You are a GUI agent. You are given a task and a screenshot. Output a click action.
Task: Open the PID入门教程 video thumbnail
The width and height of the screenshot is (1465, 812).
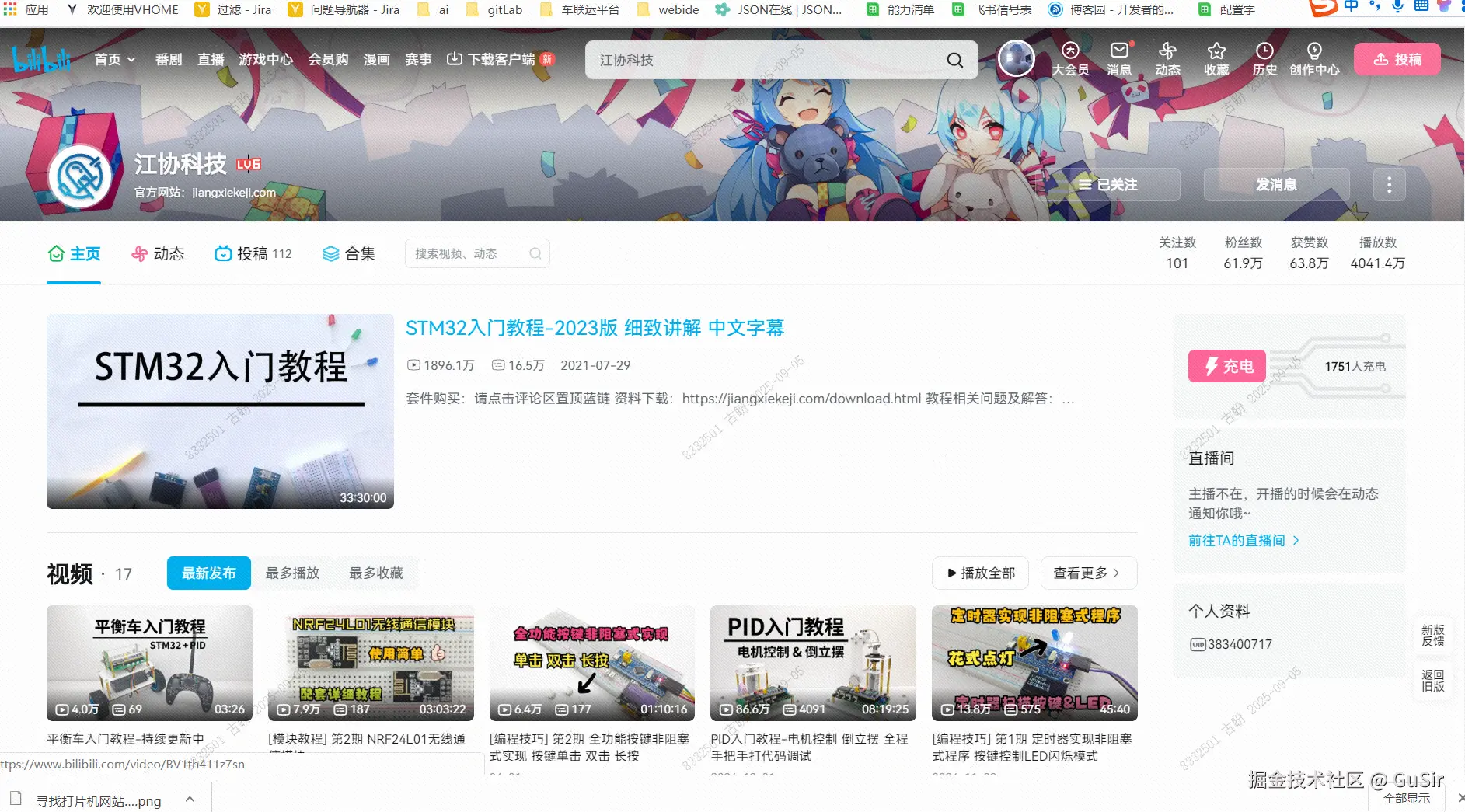[813, 663]
